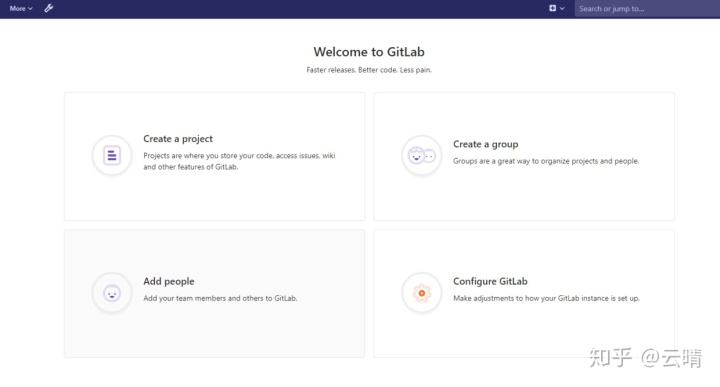Viewport: 720px width, 387px height.
Task: Open the Create a project card title
Action: click(x=178, y=139)
